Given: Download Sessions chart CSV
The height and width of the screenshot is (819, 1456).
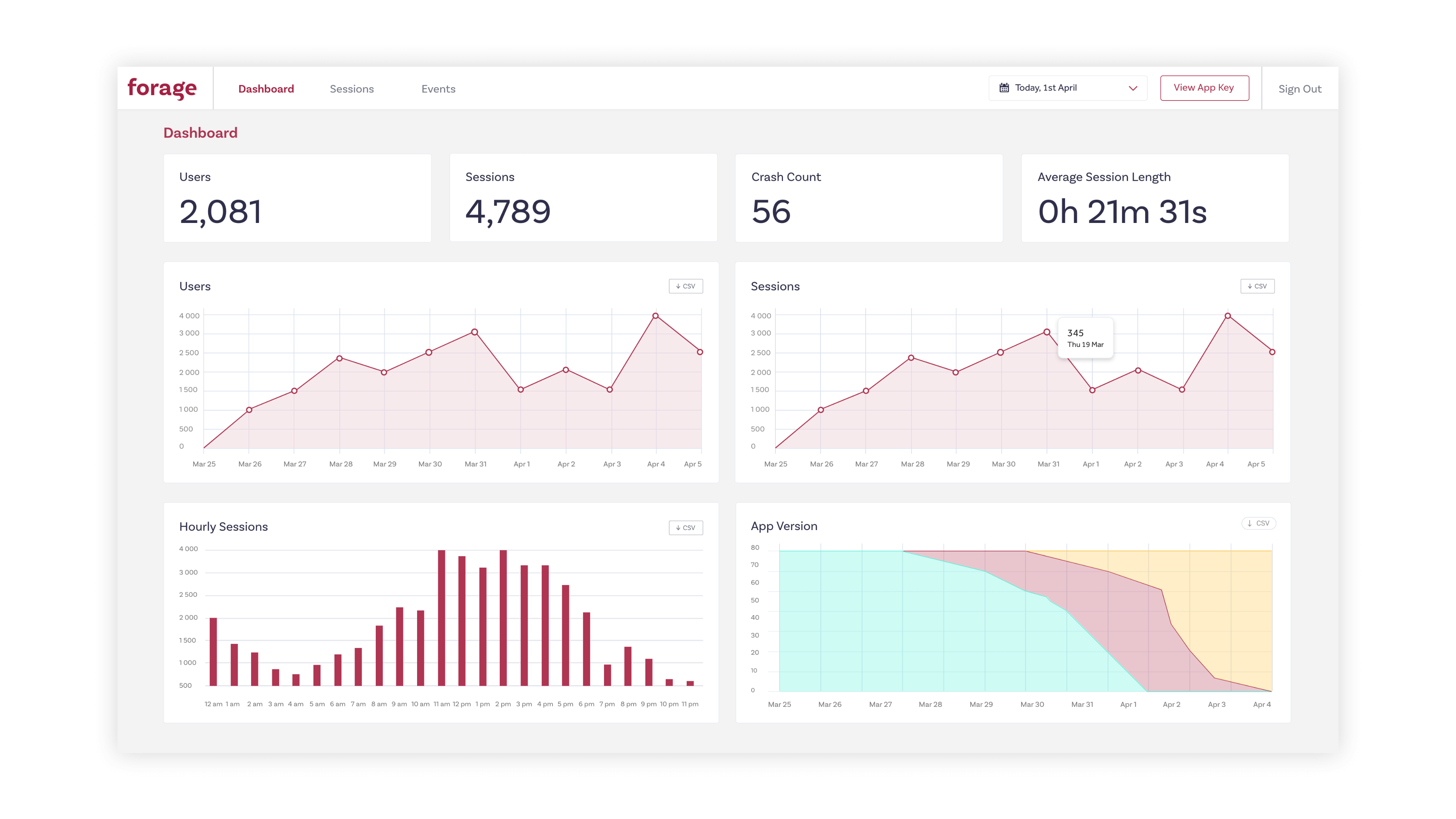Looking at the screenshot, I should 1257,286.
